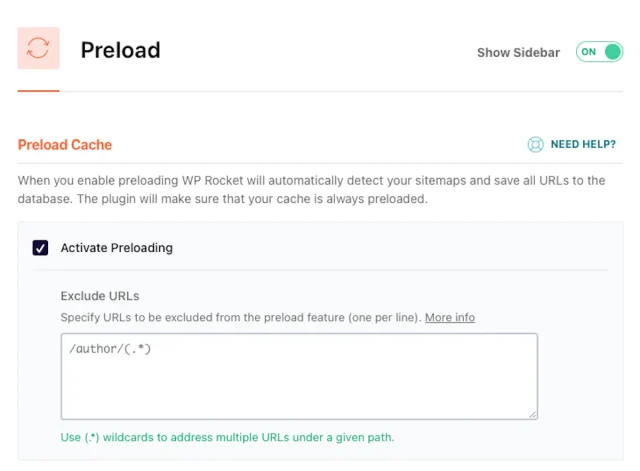The height and width of the screenshot is (471, 640).
Task: Click the green knob of the sidebar switch
Action: pos(612,52)
